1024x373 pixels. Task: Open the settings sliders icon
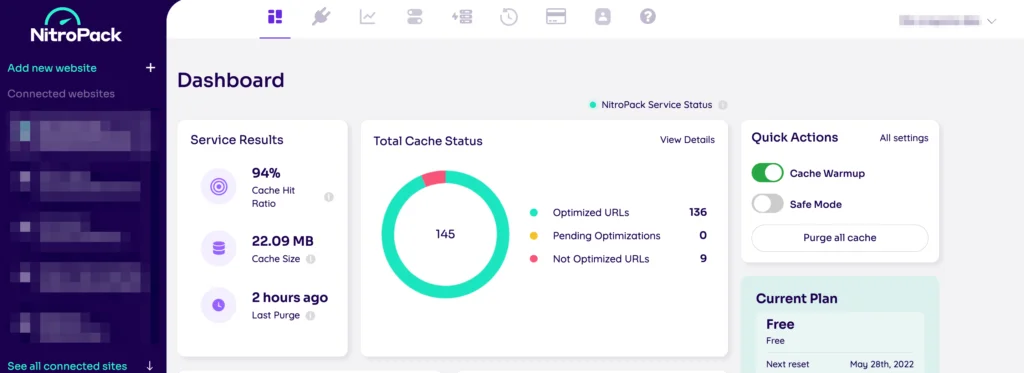coord(415,17)
